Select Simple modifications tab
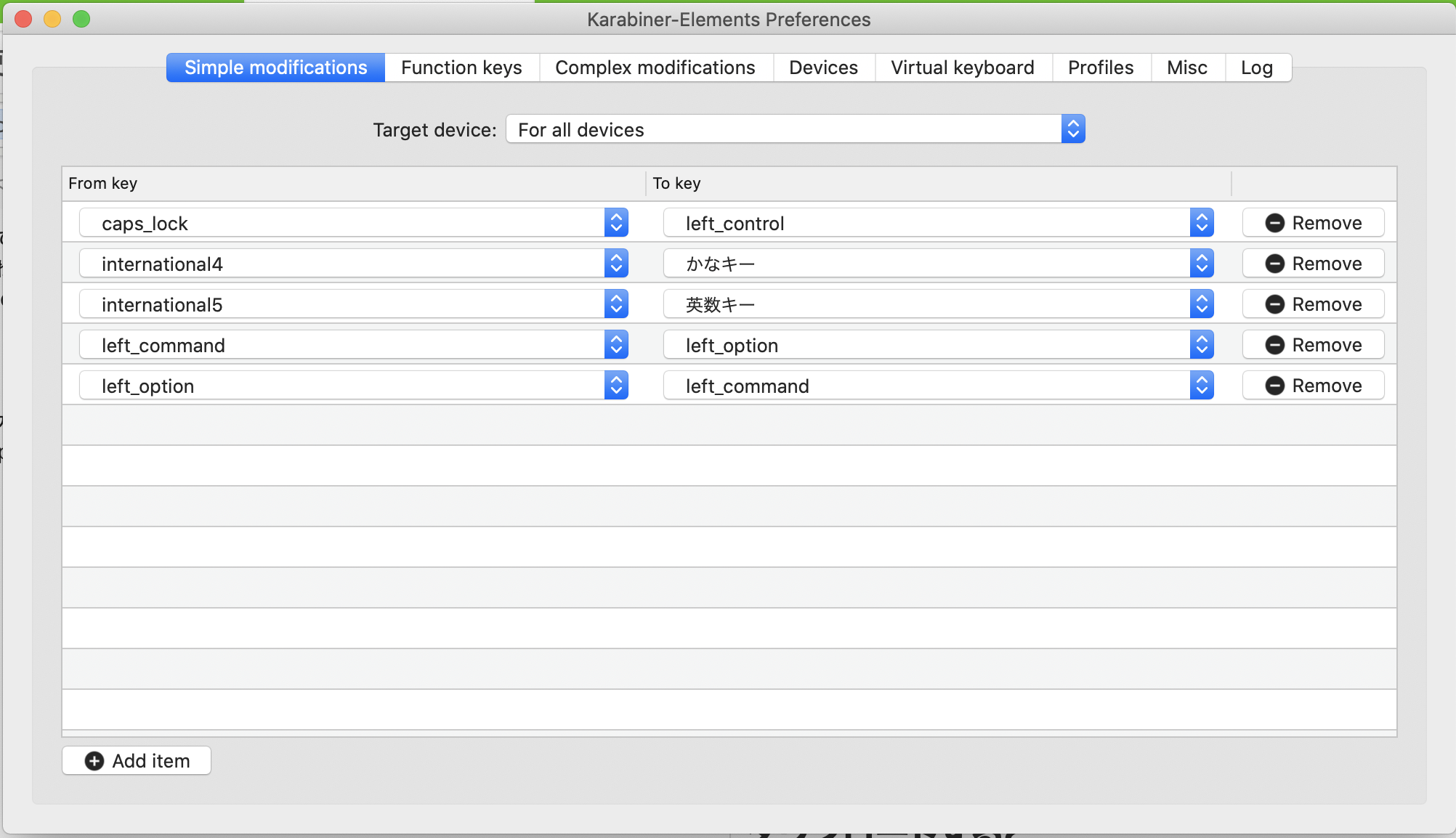 click(x=275, y=68)
